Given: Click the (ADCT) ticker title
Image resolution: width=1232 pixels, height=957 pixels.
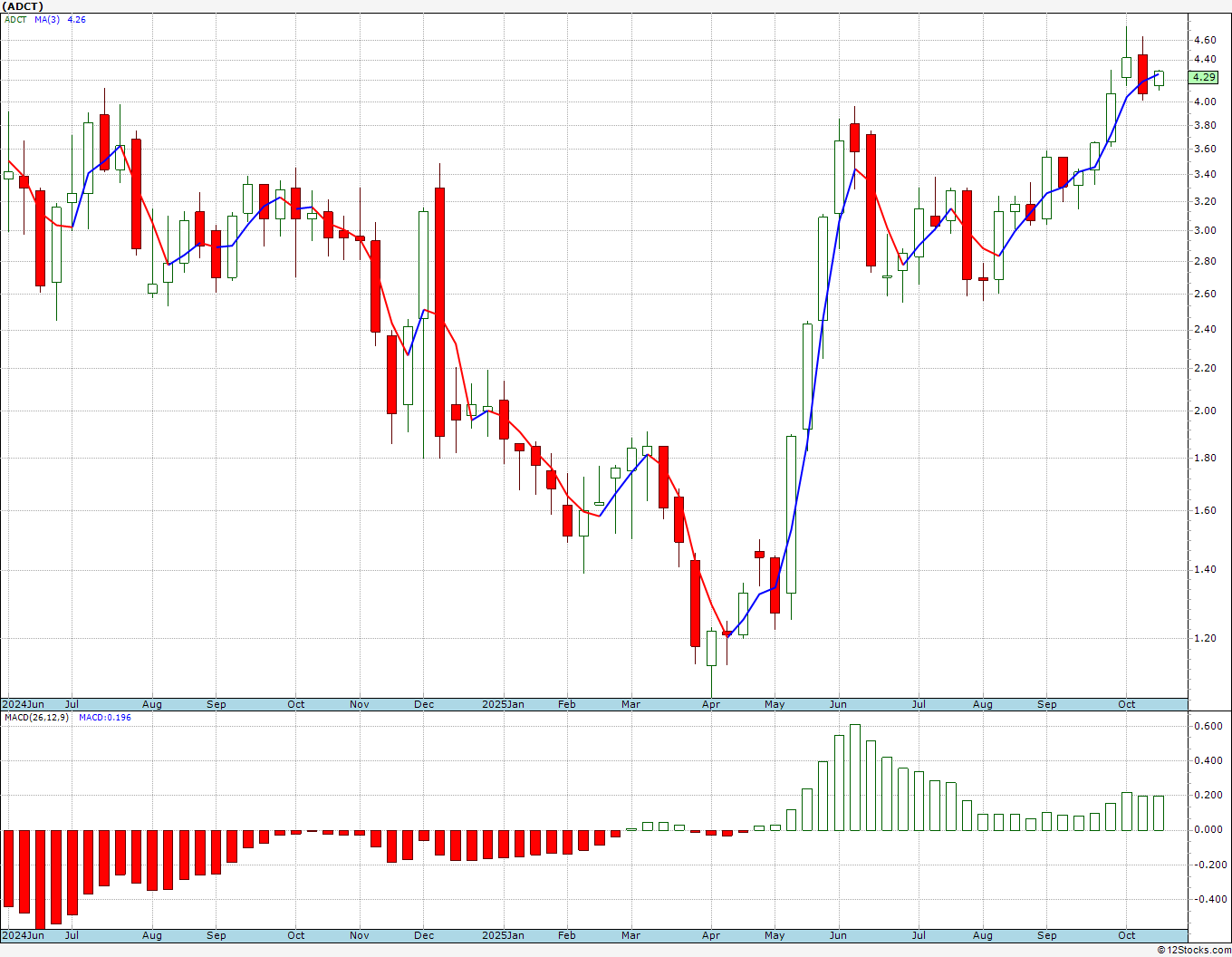Looking at the screenshot, I should click(x=23, y=6).
